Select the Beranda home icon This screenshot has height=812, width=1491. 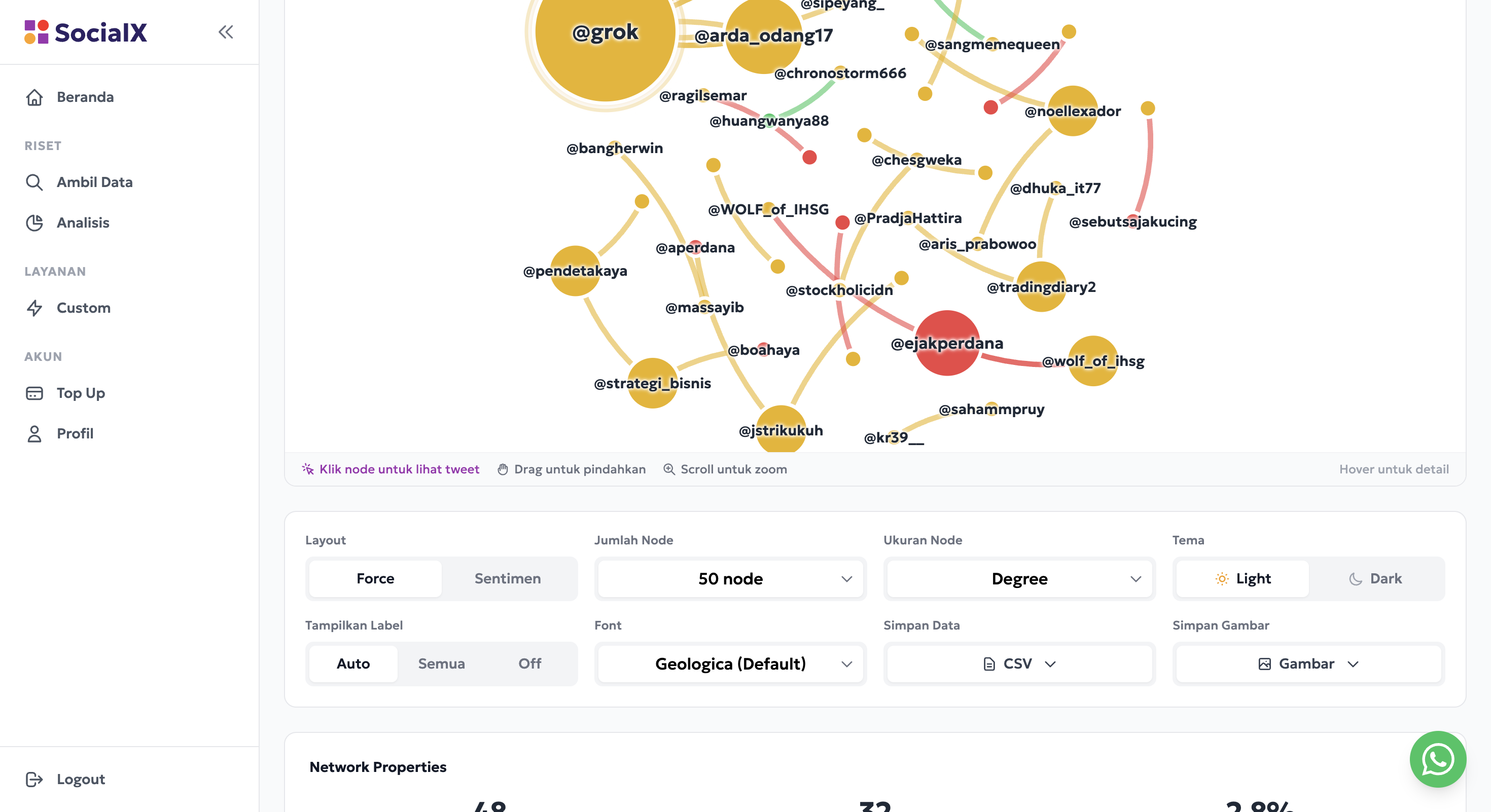[34, 97]
